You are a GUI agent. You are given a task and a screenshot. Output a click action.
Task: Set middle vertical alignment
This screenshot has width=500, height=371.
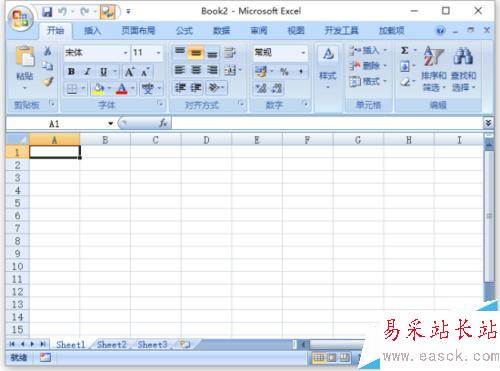(196, 52)
